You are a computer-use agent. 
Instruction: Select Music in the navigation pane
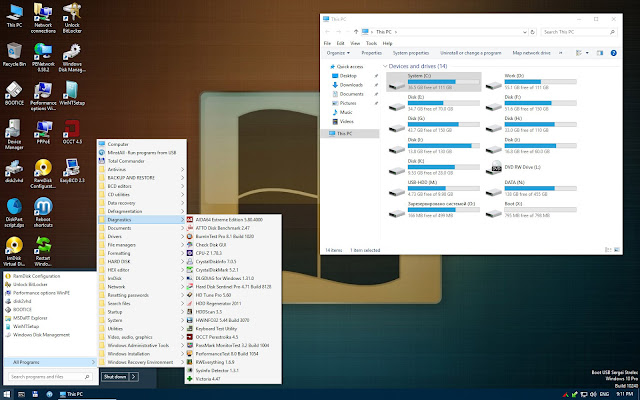pyautogui.click(x=346, y=112)
